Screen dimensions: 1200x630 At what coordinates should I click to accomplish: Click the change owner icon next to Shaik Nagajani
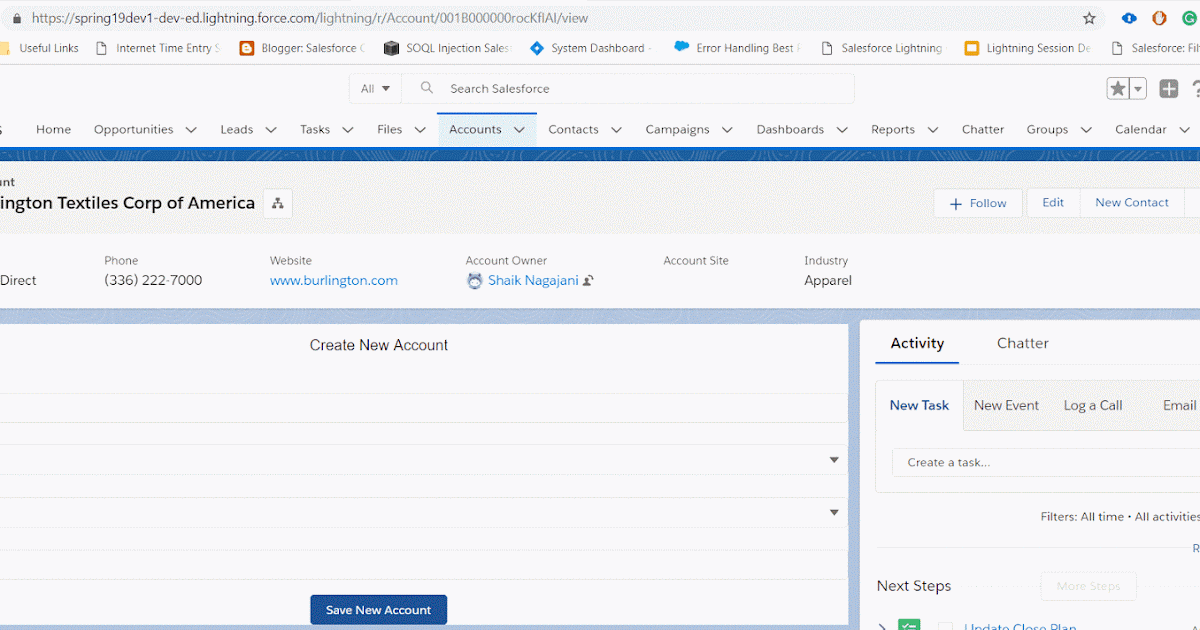[588, 280]
